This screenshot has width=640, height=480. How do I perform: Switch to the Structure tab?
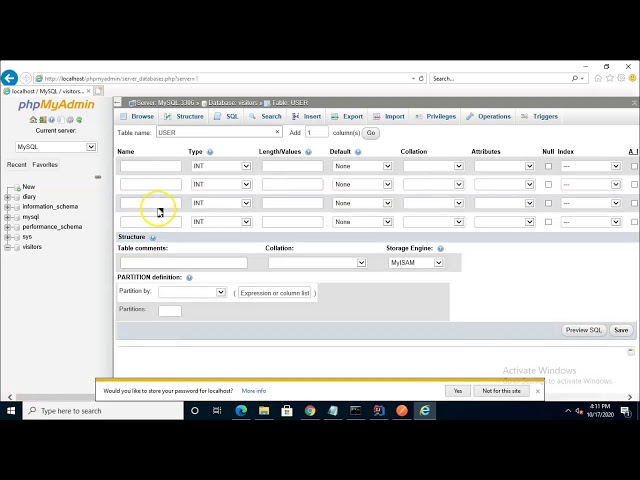184,116
